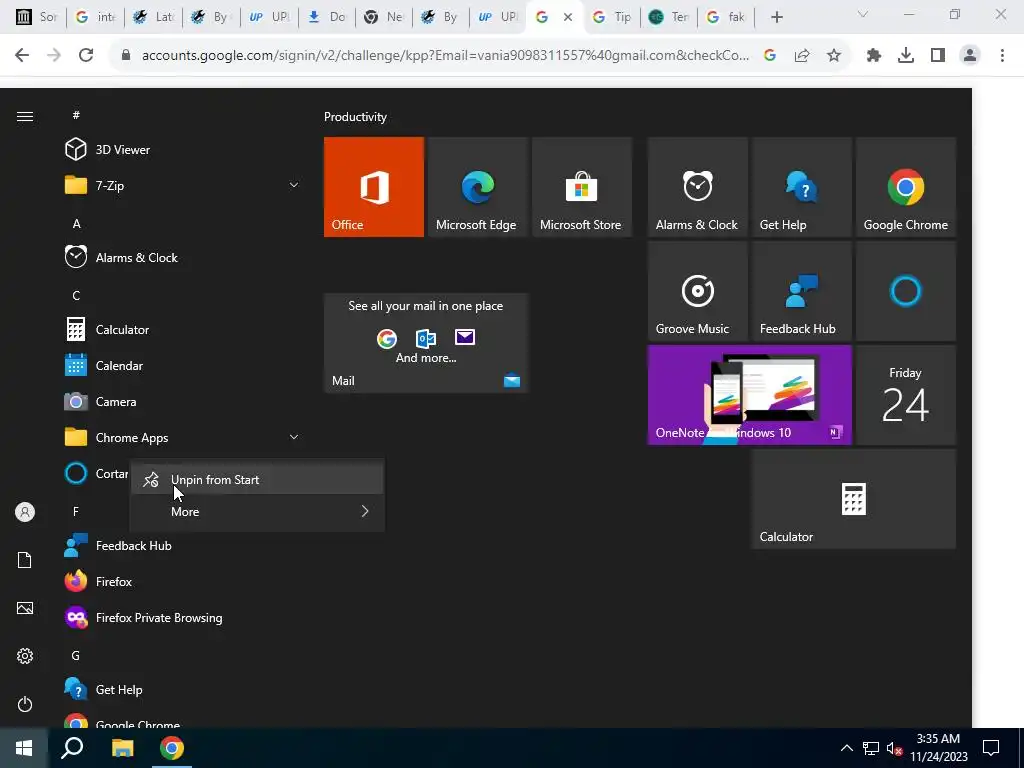Viewport: 1024px width, 768px height.
Task: Reload the current page
Action: 86,56
